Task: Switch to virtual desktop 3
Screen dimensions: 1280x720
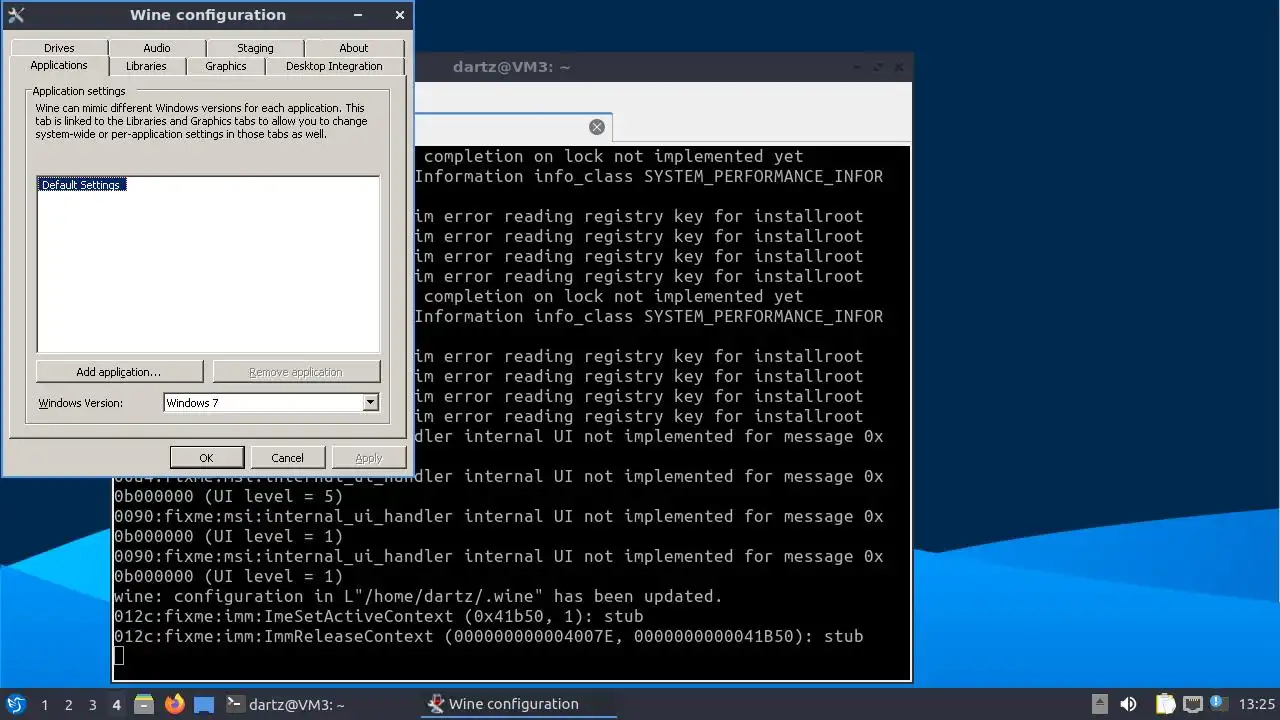Action: [93, 705]
